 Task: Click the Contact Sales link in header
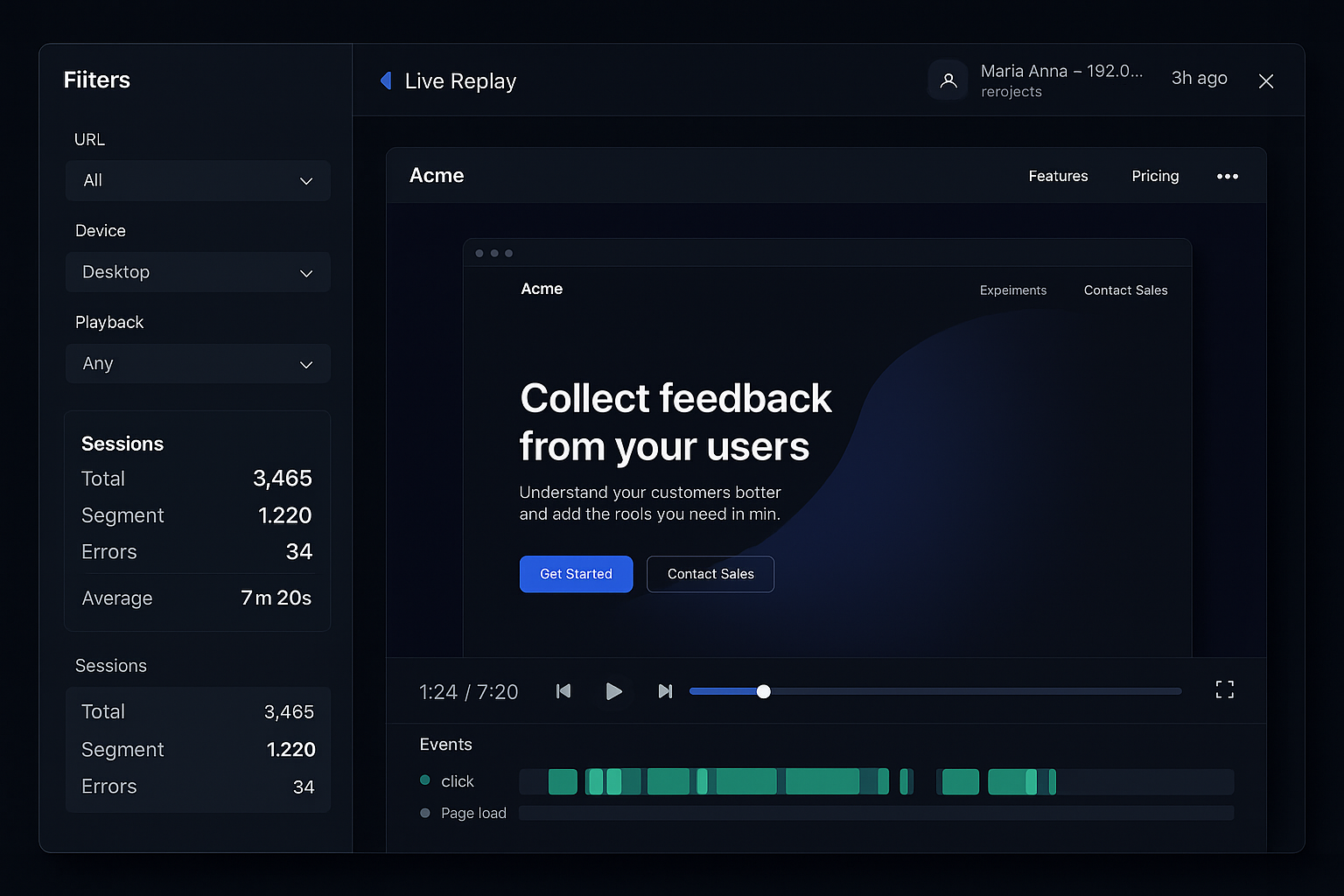pyautogui.click(x=1125, y=290)
